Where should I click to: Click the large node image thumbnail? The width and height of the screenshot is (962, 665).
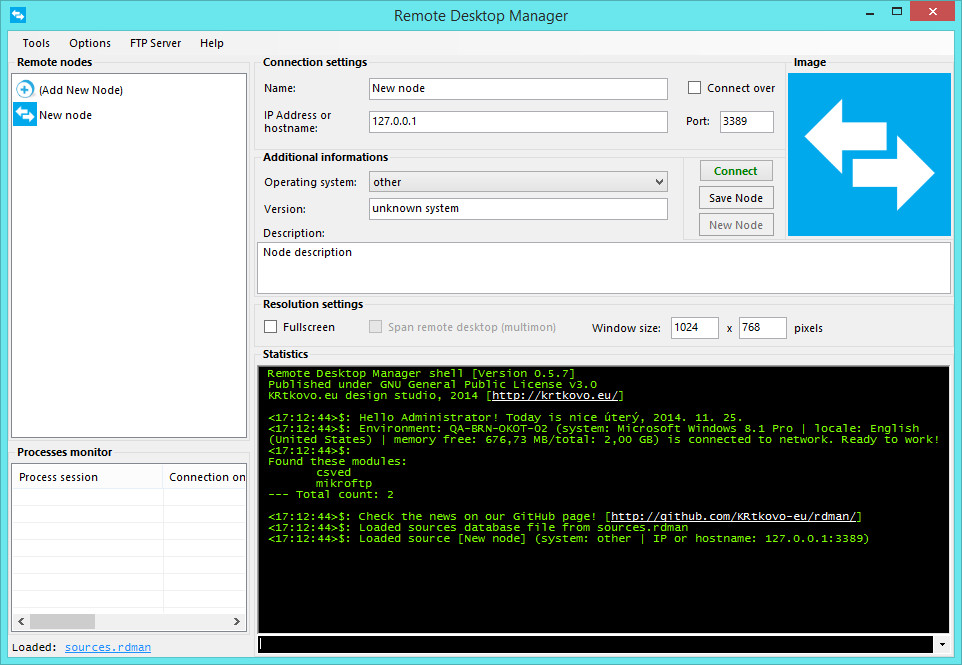point(869,155)
